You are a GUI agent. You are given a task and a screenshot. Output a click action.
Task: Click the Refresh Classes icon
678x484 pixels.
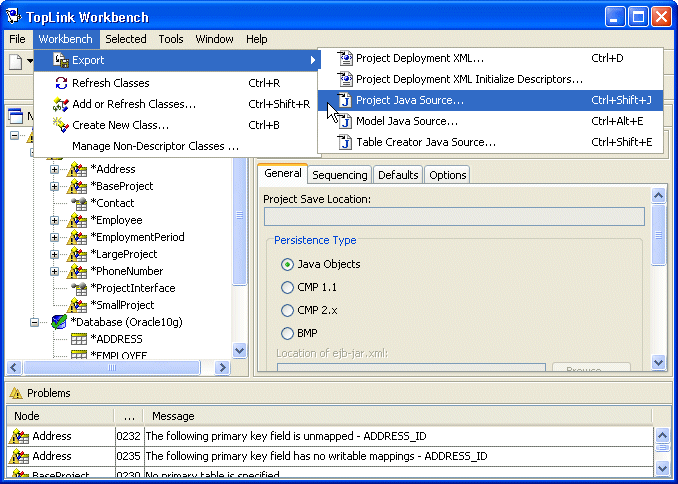pyautogui.click(x=61, y=83)
